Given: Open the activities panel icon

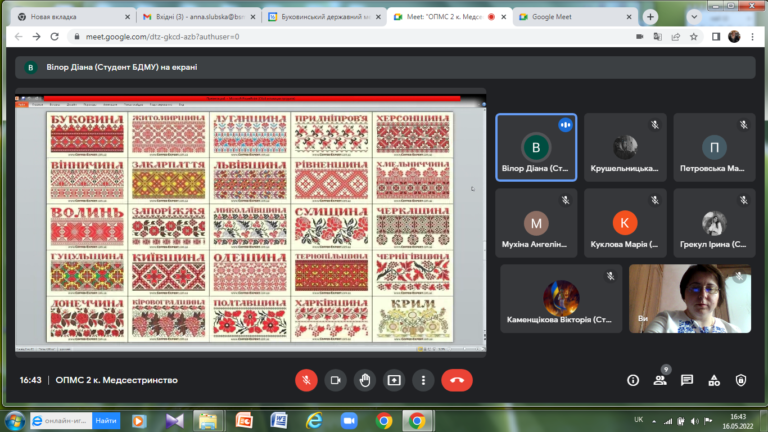Looking at the screenshot, I should (x=714, y=380).
